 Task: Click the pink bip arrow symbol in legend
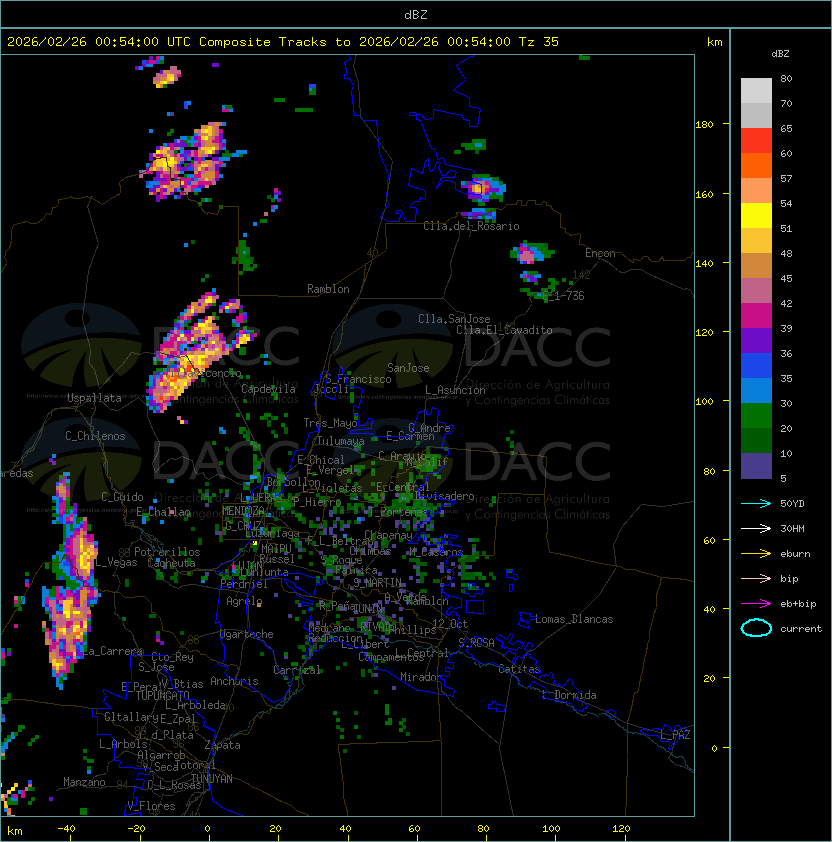(756, 578)
